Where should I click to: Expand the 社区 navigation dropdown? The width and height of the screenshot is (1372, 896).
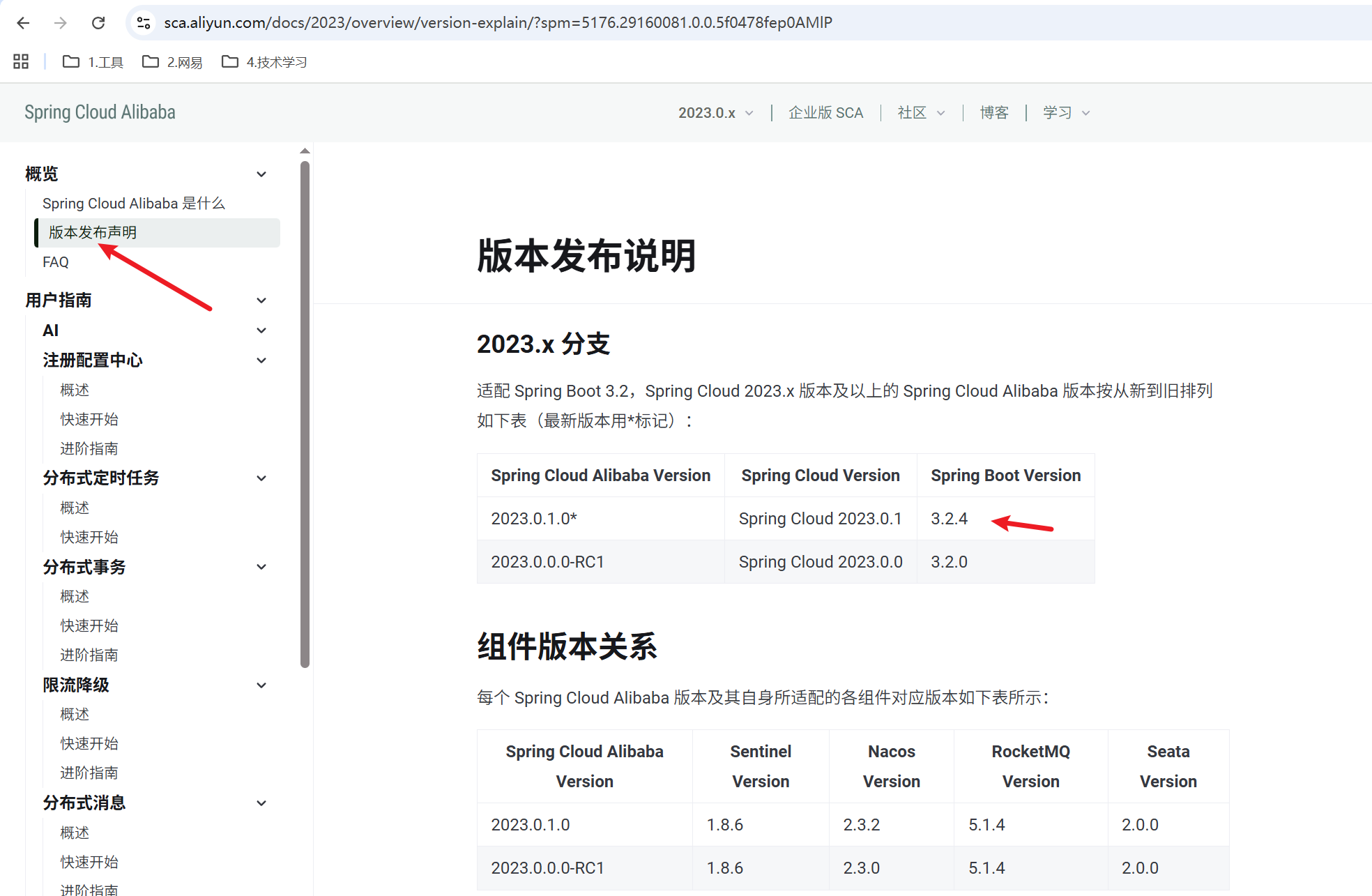[x=921, y=113]
